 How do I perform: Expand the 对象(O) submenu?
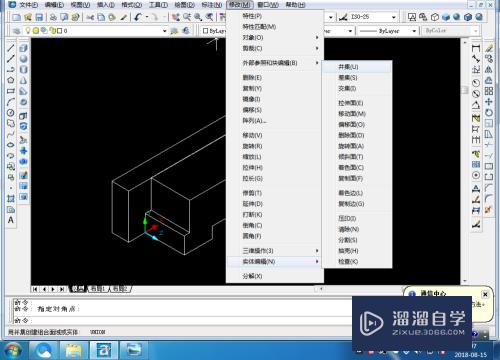pyautogui.click(x=275, y=38)
